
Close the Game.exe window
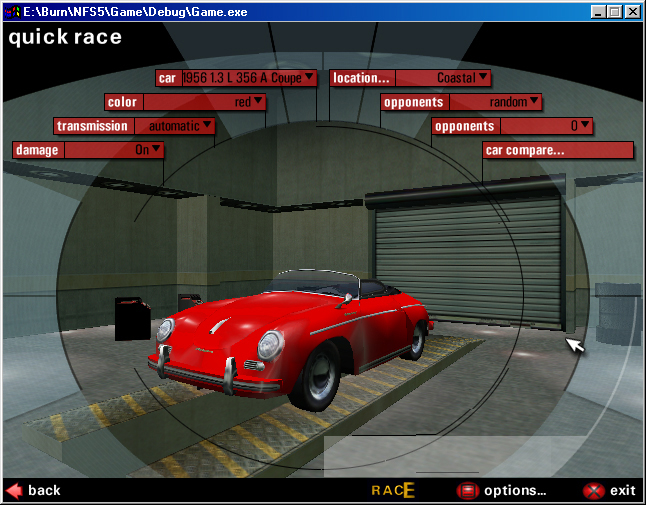click(632, 12)
